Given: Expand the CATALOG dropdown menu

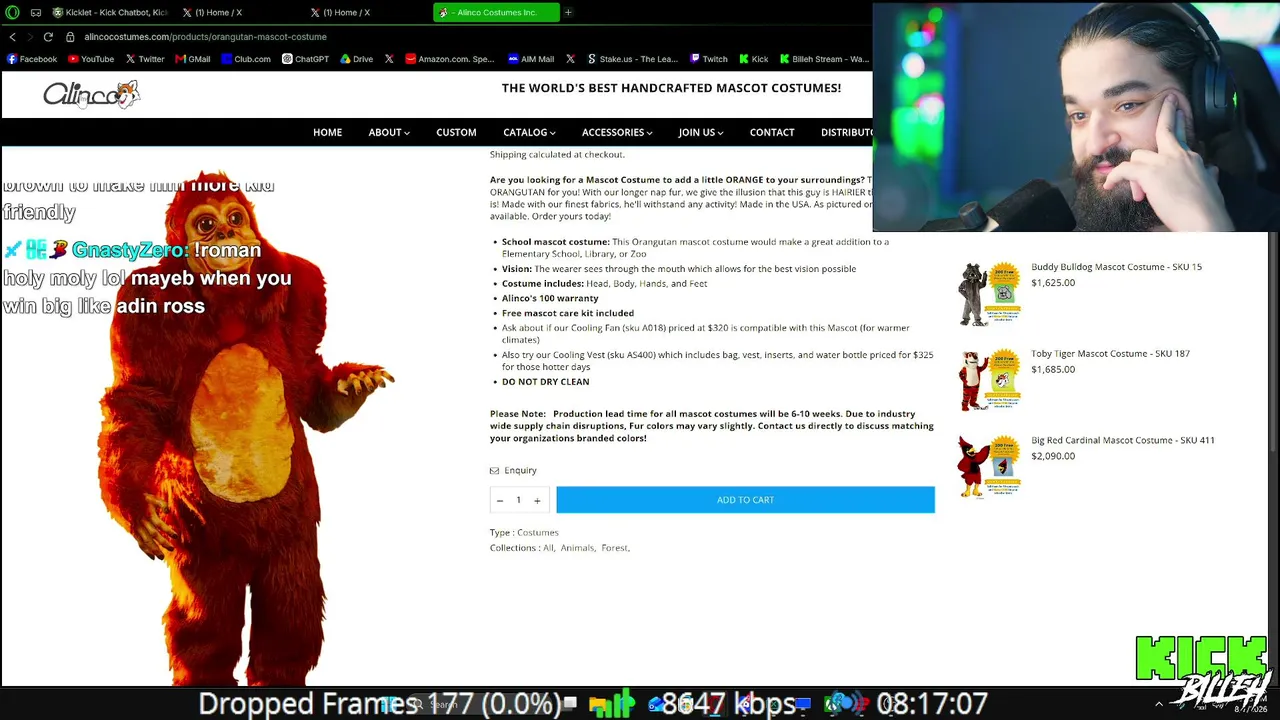Looking at the screenshot, I should pyautogui.click(x=529, y=132).
